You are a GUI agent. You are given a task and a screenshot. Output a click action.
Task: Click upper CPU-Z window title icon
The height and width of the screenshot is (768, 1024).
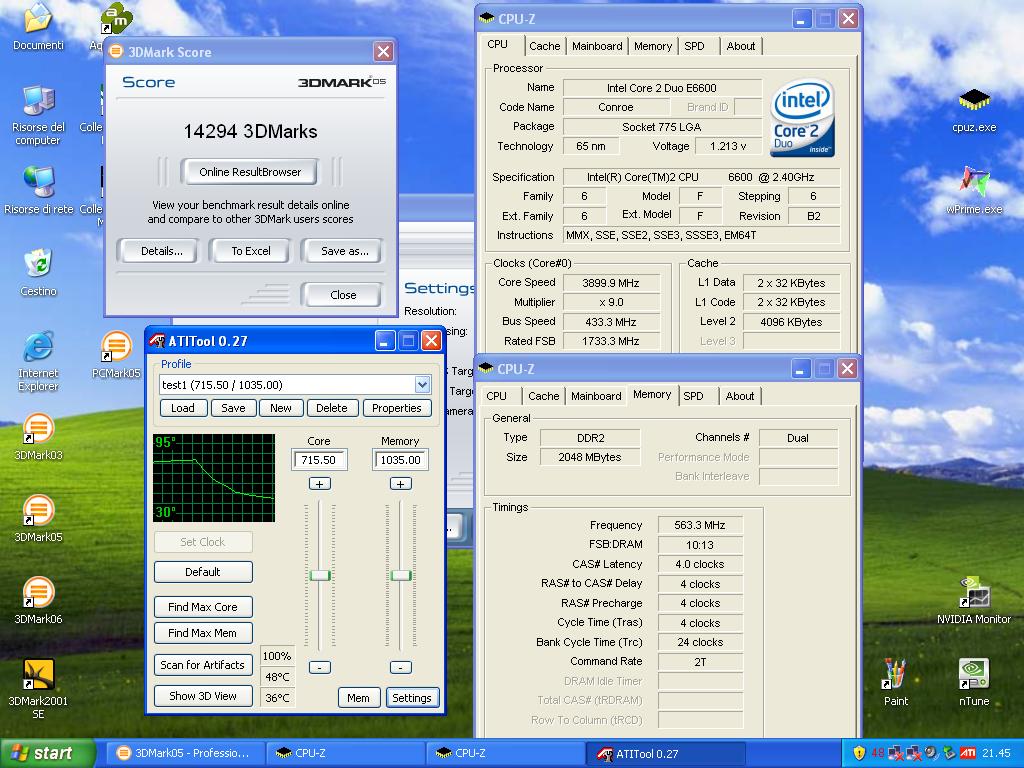pyautogui.click(x=487, y=18)
